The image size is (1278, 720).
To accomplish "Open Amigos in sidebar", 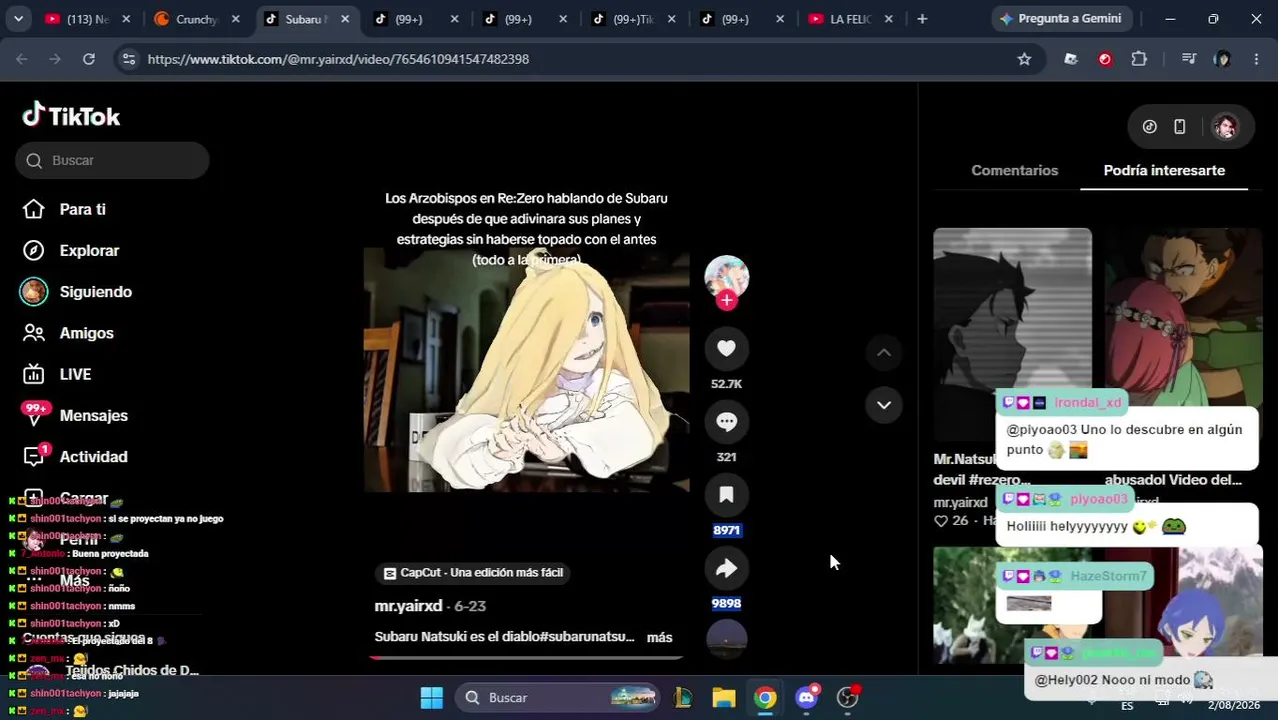I will pyautogui.click(x=86, y=333).
